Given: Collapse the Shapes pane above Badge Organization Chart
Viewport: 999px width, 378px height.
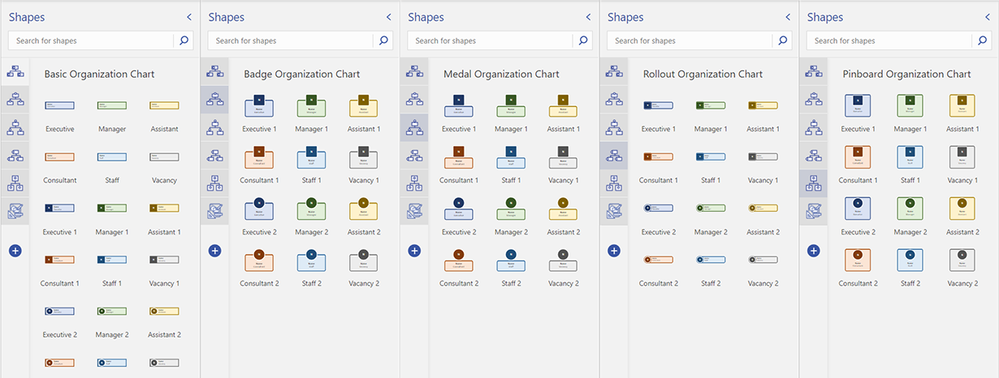Looking at the screenshot, I should (x=389, y=17).
